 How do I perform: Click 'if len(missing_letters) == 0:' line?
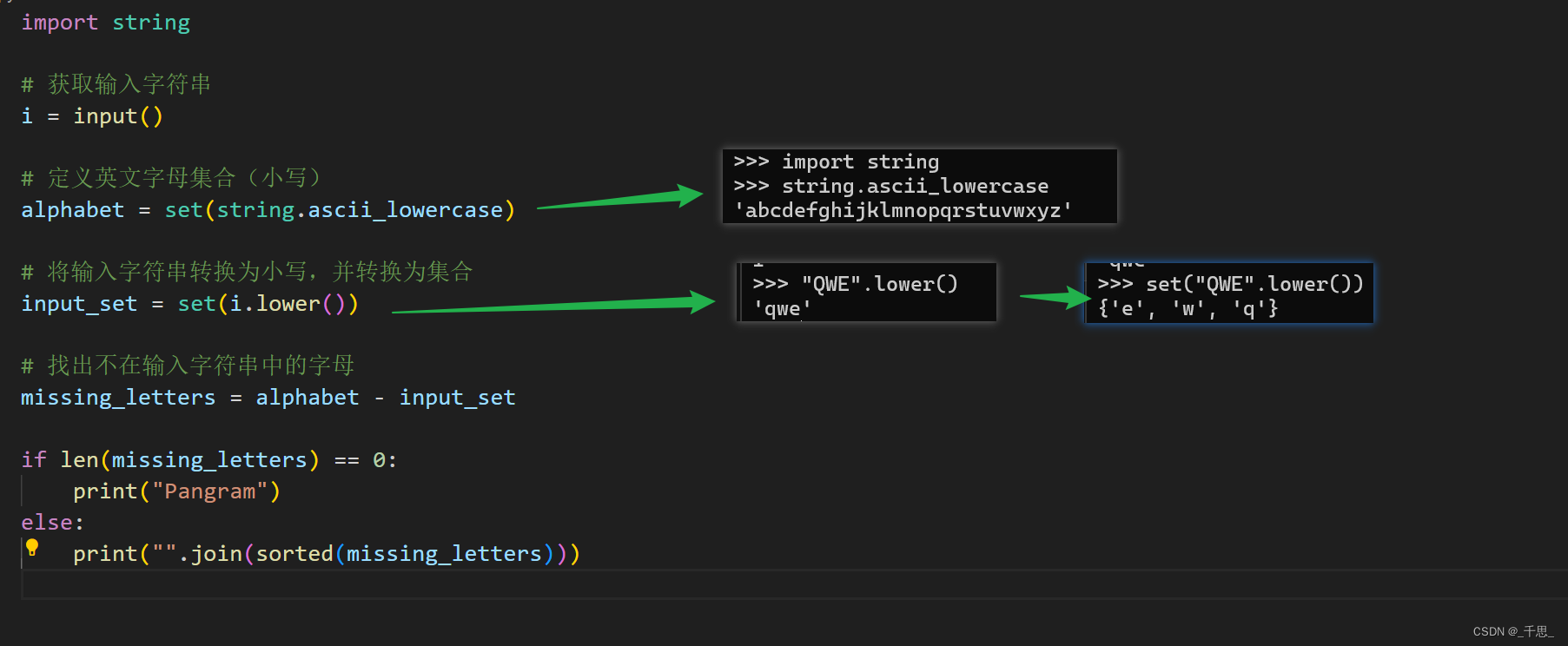point(209,460)
